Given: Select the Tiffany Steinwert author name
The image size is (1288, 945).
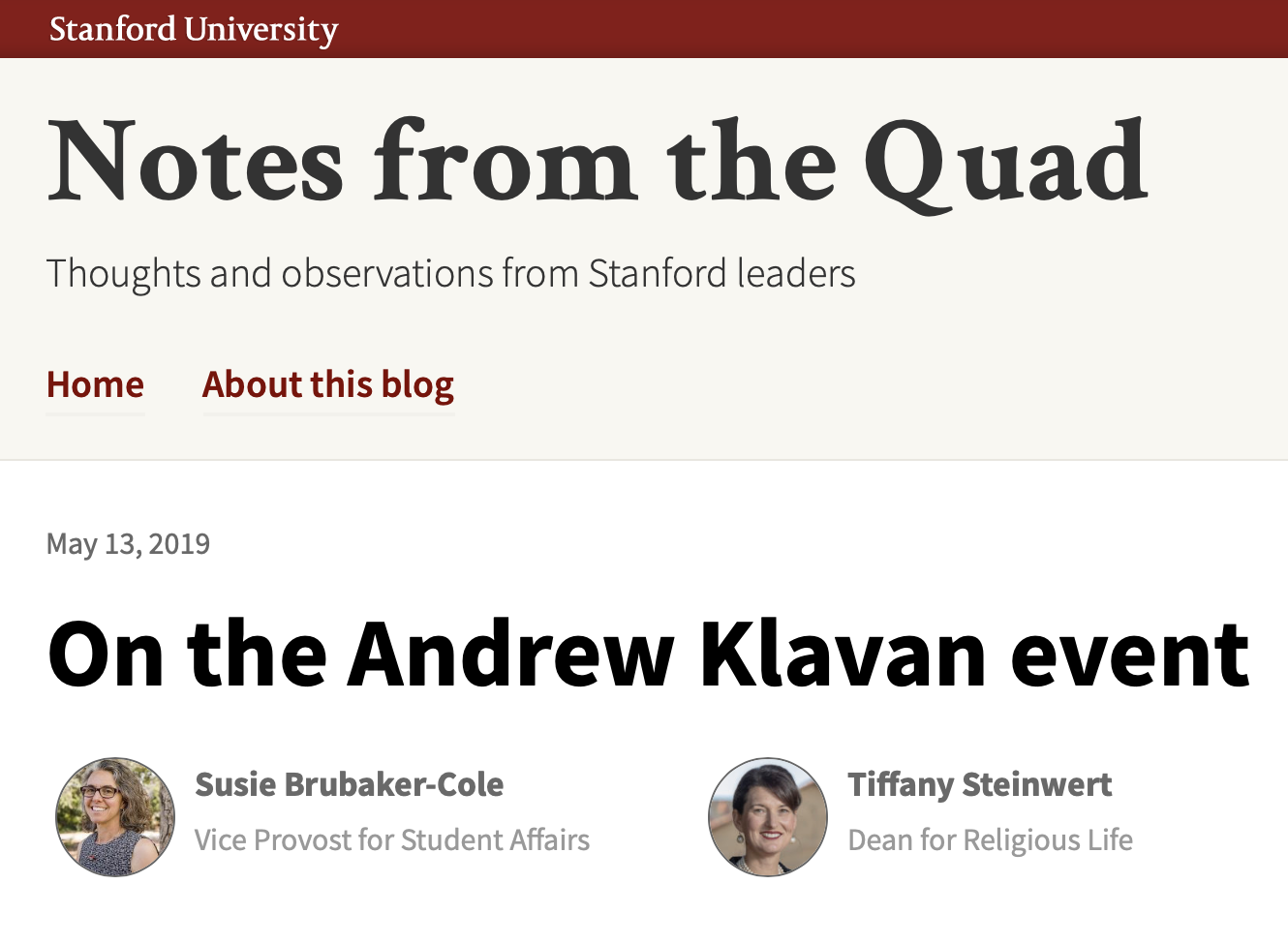Looking at the screenshot, I should coord(979,784).
